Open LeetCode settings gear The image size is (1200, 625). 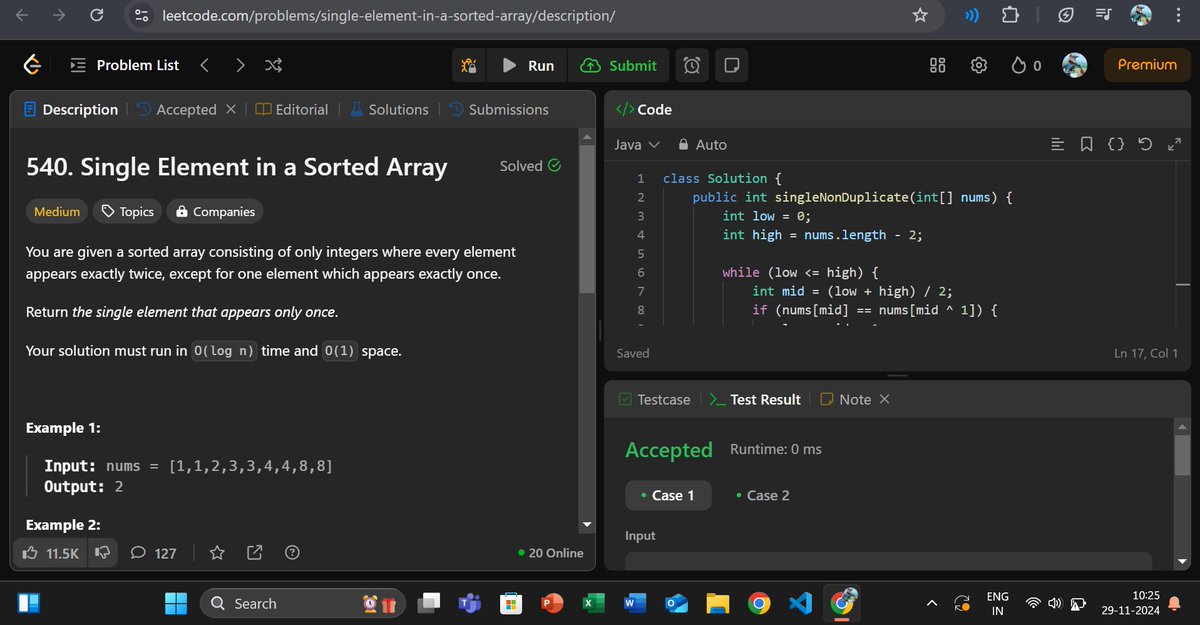coord(979,65)
